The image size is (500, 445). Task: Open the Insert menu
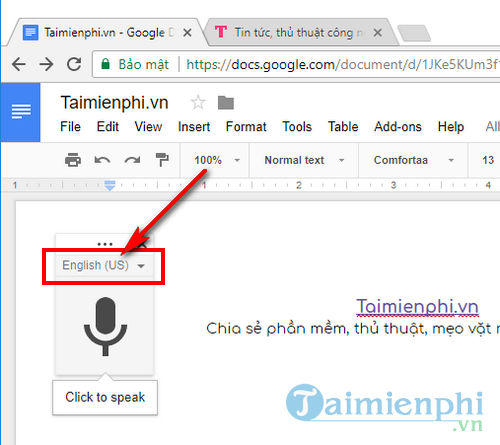coord(194,127)
